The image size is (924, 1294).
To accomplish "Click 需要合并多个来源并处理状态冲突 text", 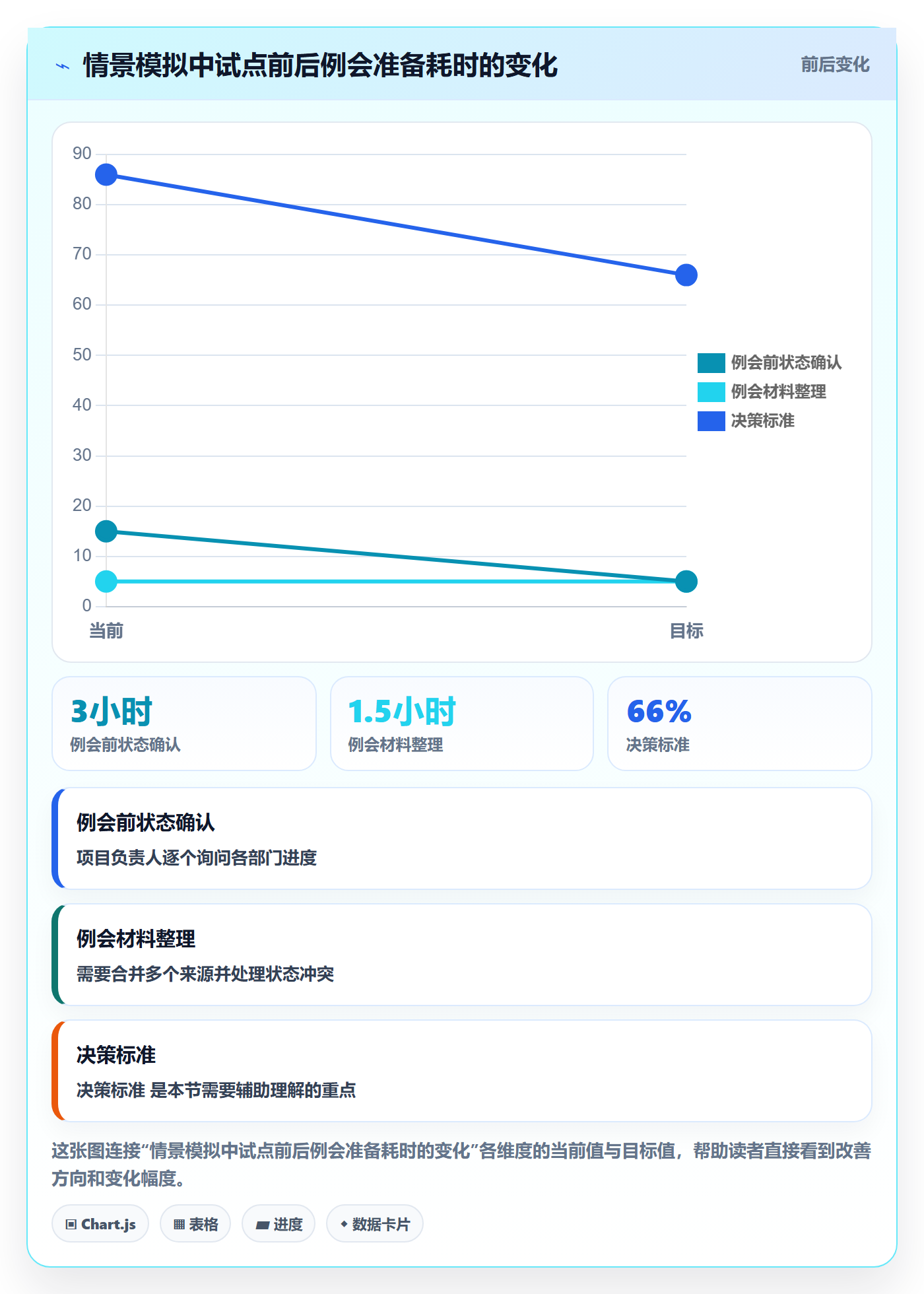I will [x=205, y=974].
